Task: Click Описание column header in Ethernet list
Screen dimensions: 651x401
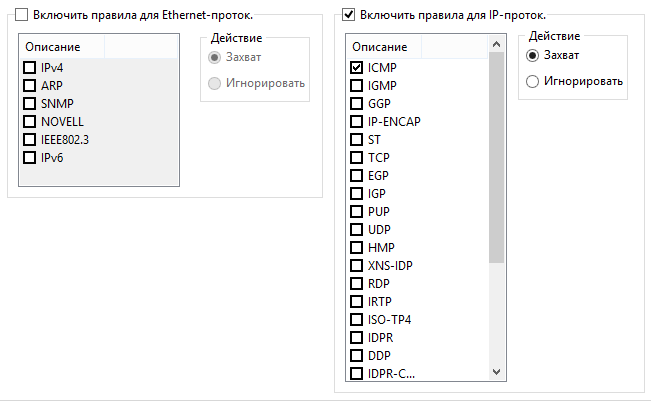Action: click(x=62, y=46)
